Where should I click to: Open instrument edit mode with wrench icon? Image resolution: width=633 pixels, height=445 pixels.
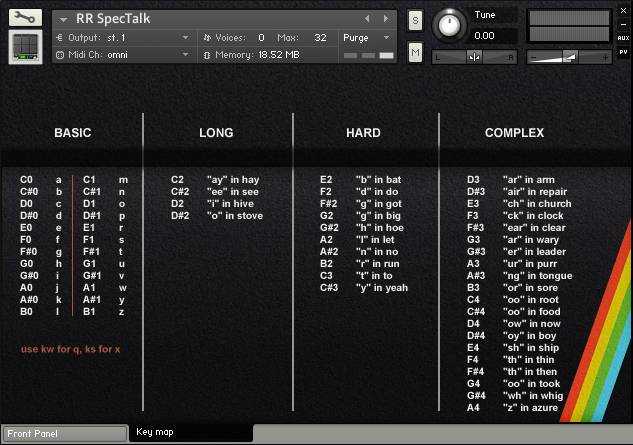tap(25, 17)
